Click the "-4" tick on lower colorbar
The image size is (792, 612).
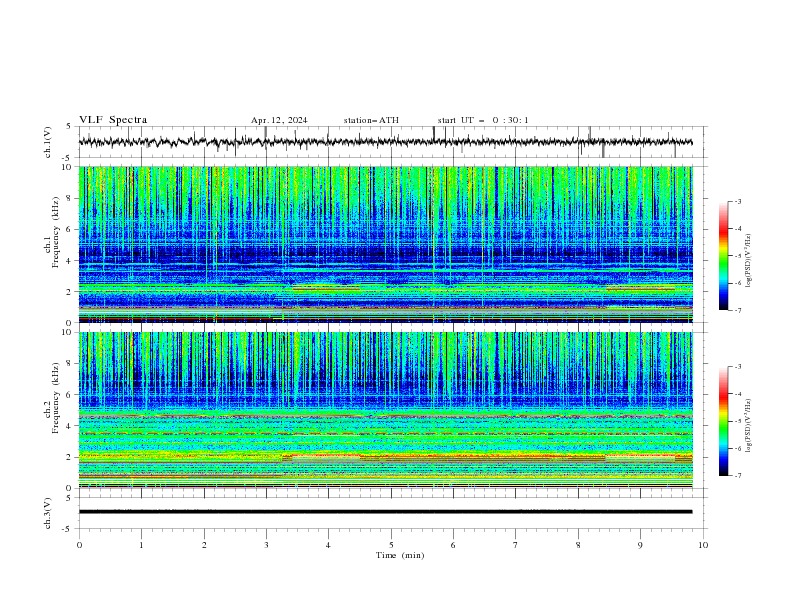(738, 394)
